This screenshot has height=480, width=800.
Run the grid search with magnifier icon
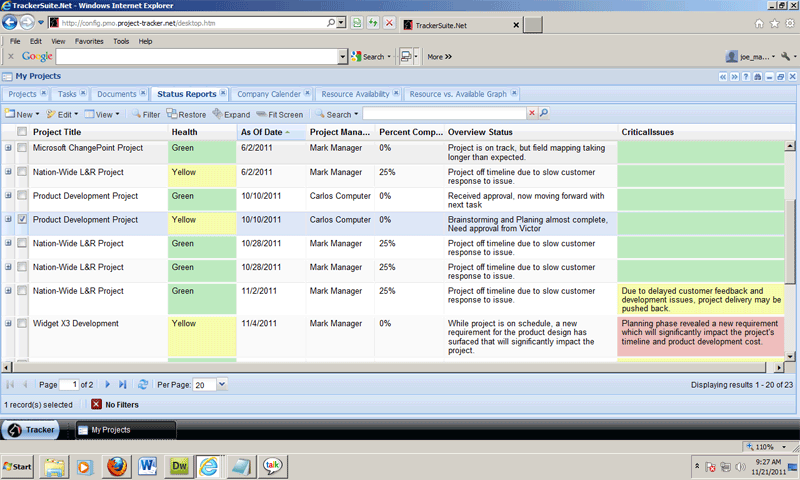coord(544,113)
